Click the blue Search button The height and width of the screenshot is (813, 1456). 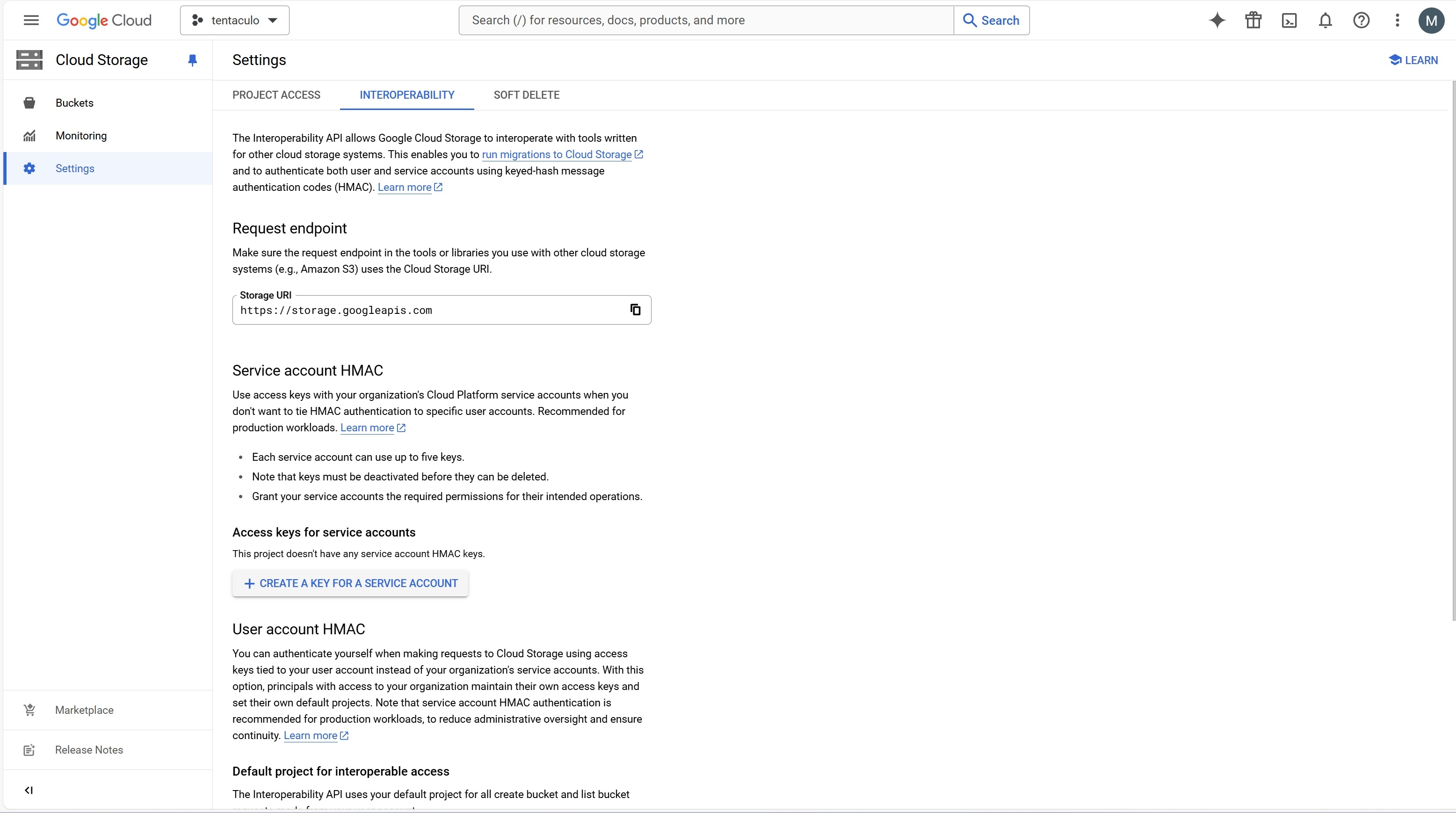tap(992, 21)
